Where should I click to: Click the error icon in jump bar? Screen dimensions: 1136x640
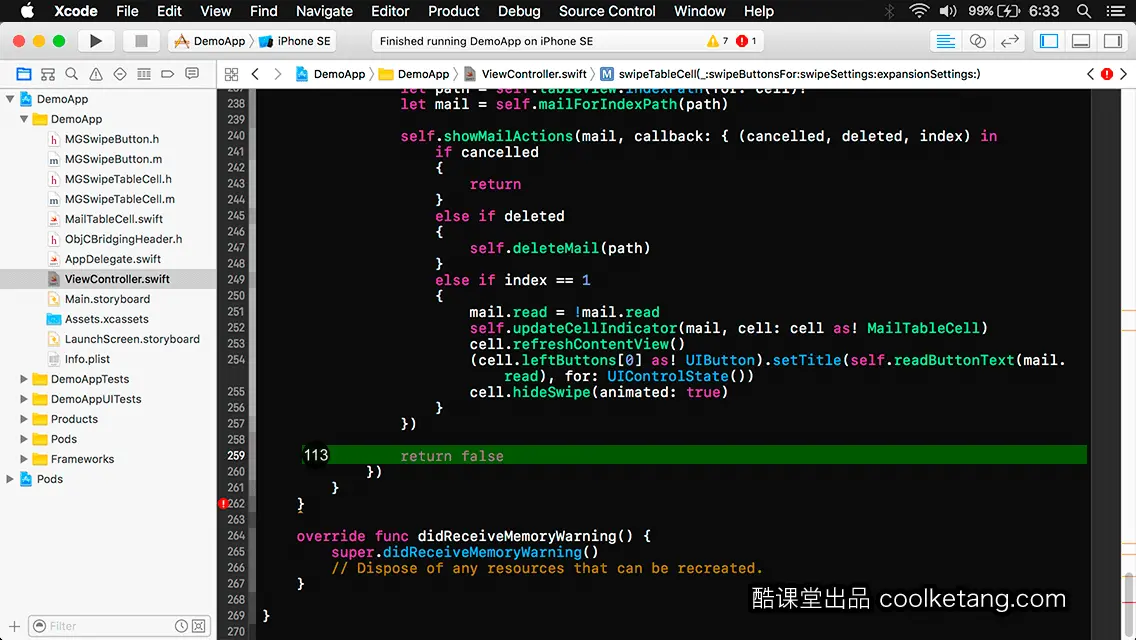coord(1107,74)
